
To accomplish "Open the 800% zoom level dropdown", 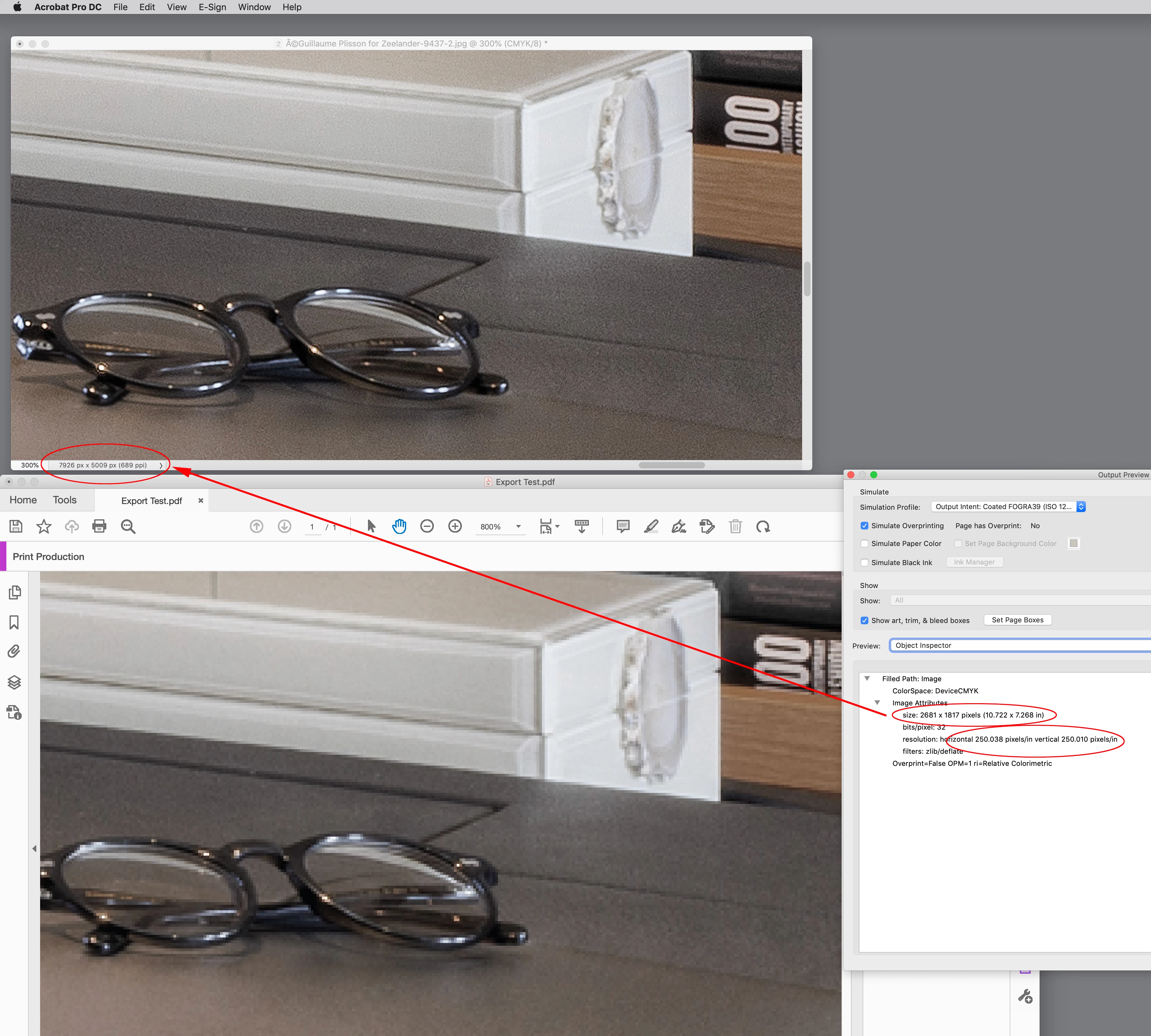I will tap(518, 527).
